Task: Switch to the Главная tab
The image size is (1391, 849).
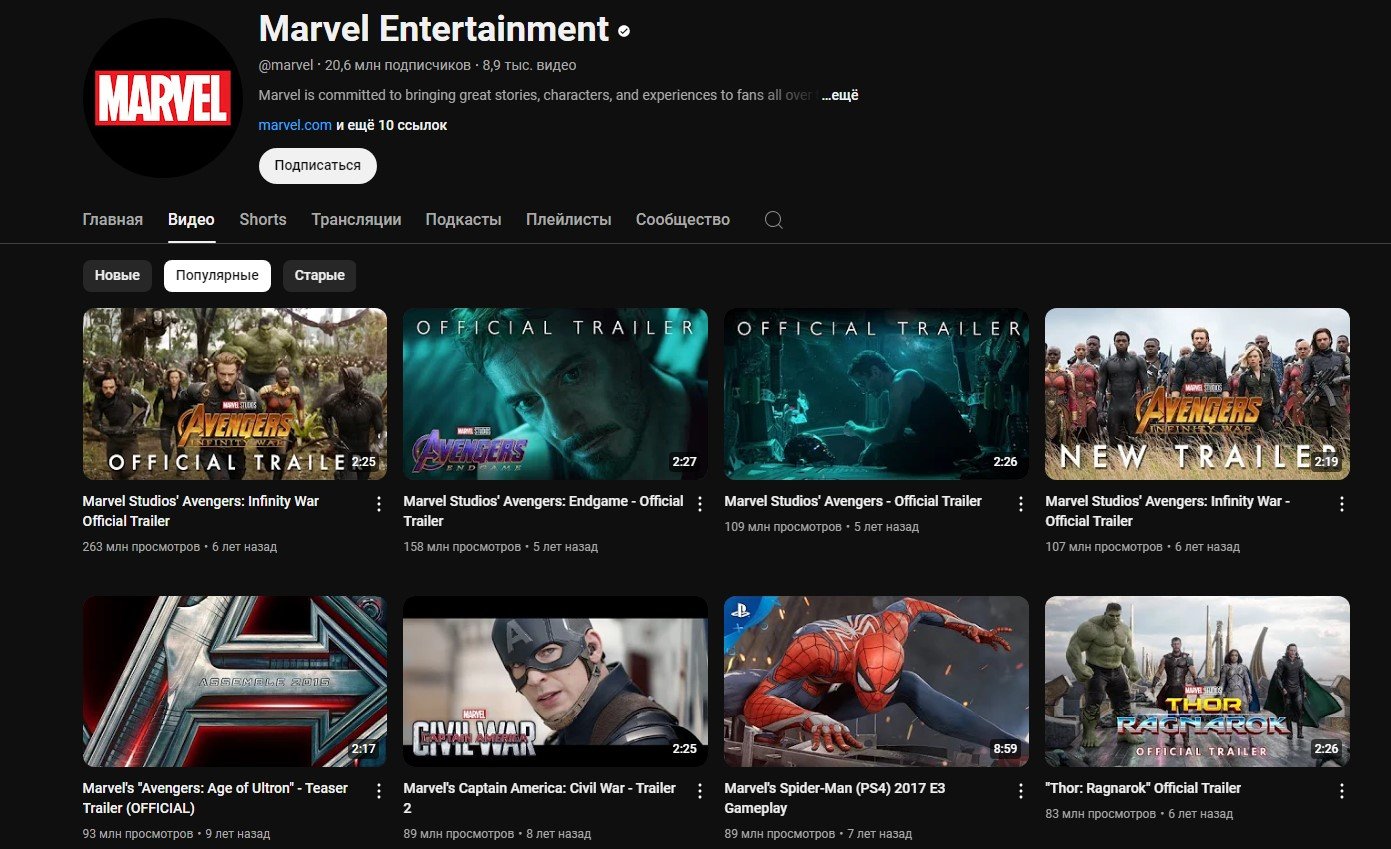Action: coord(112,219)
